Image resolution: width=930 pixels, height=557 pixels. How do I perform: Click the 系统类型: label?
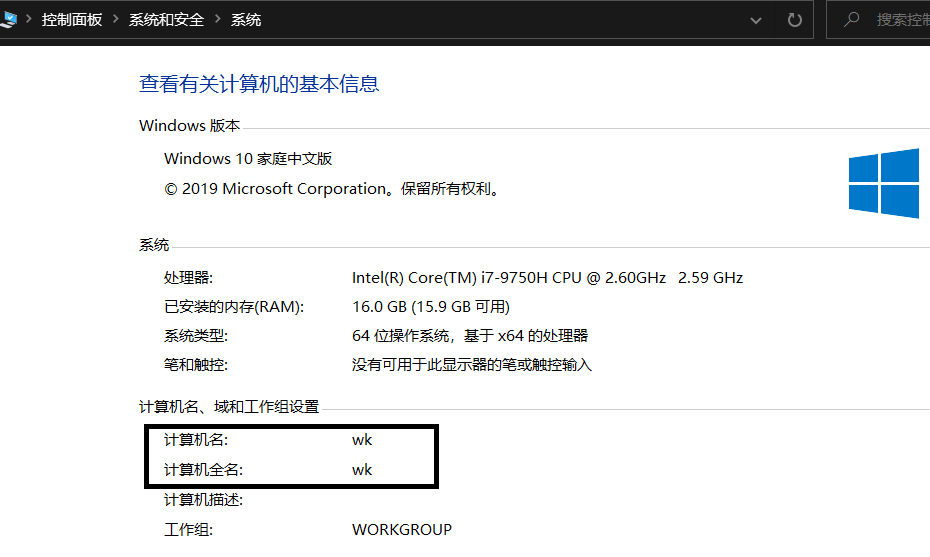[x=196, y=336]
